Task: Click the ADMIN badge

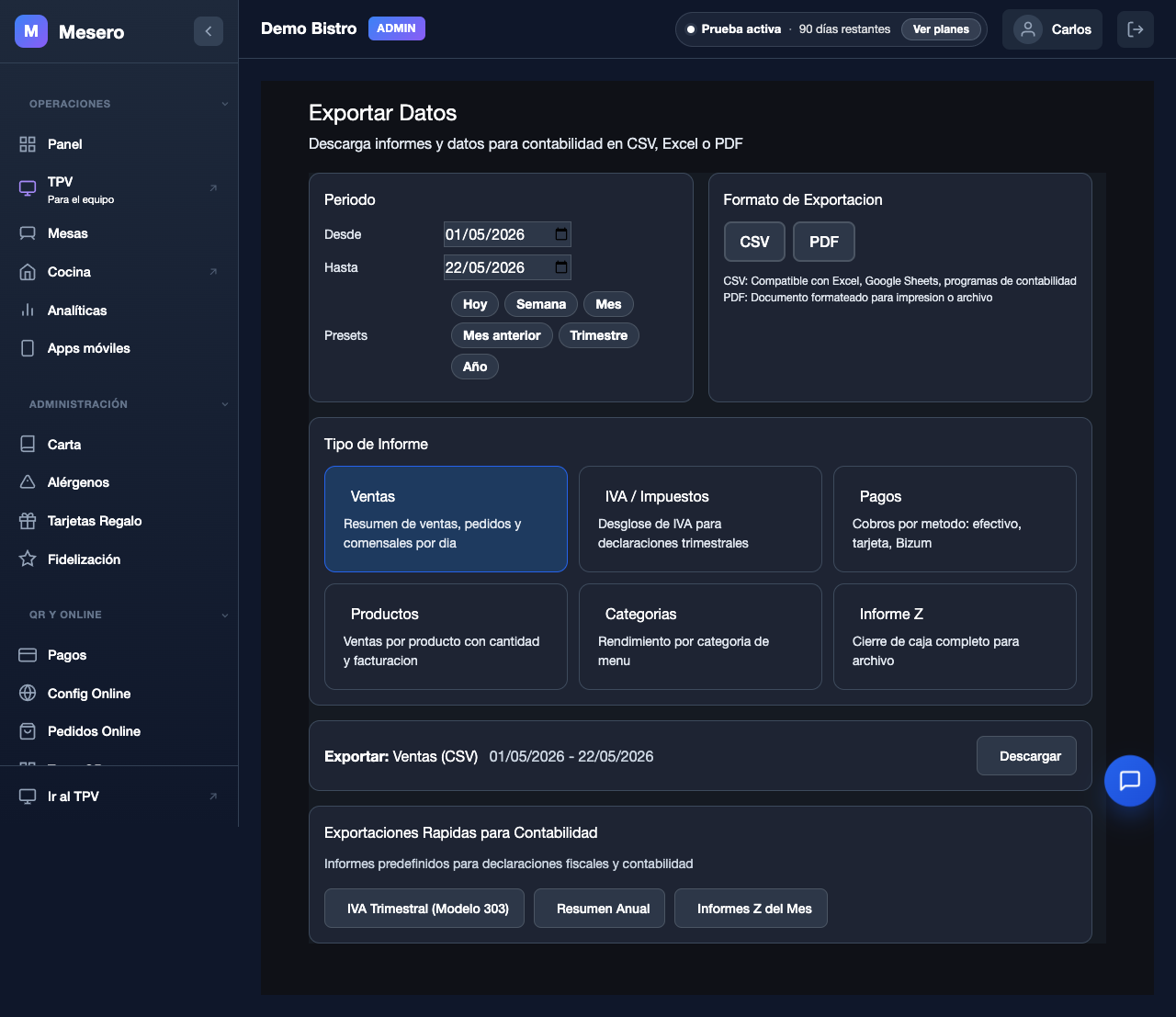Action: click(x=397, y=28)
